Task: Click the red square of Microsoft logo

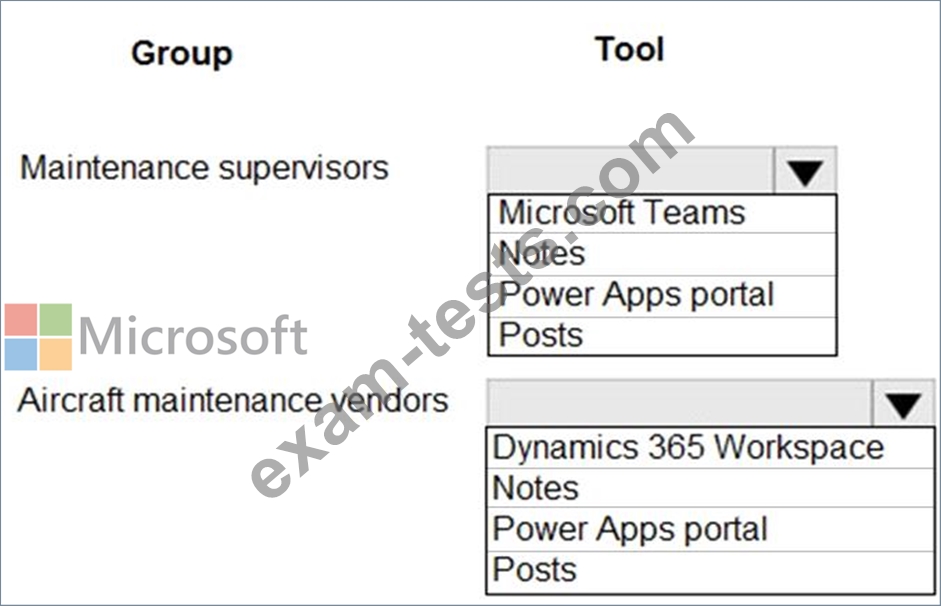Action: pyautogui.click(x=21, y=320)
